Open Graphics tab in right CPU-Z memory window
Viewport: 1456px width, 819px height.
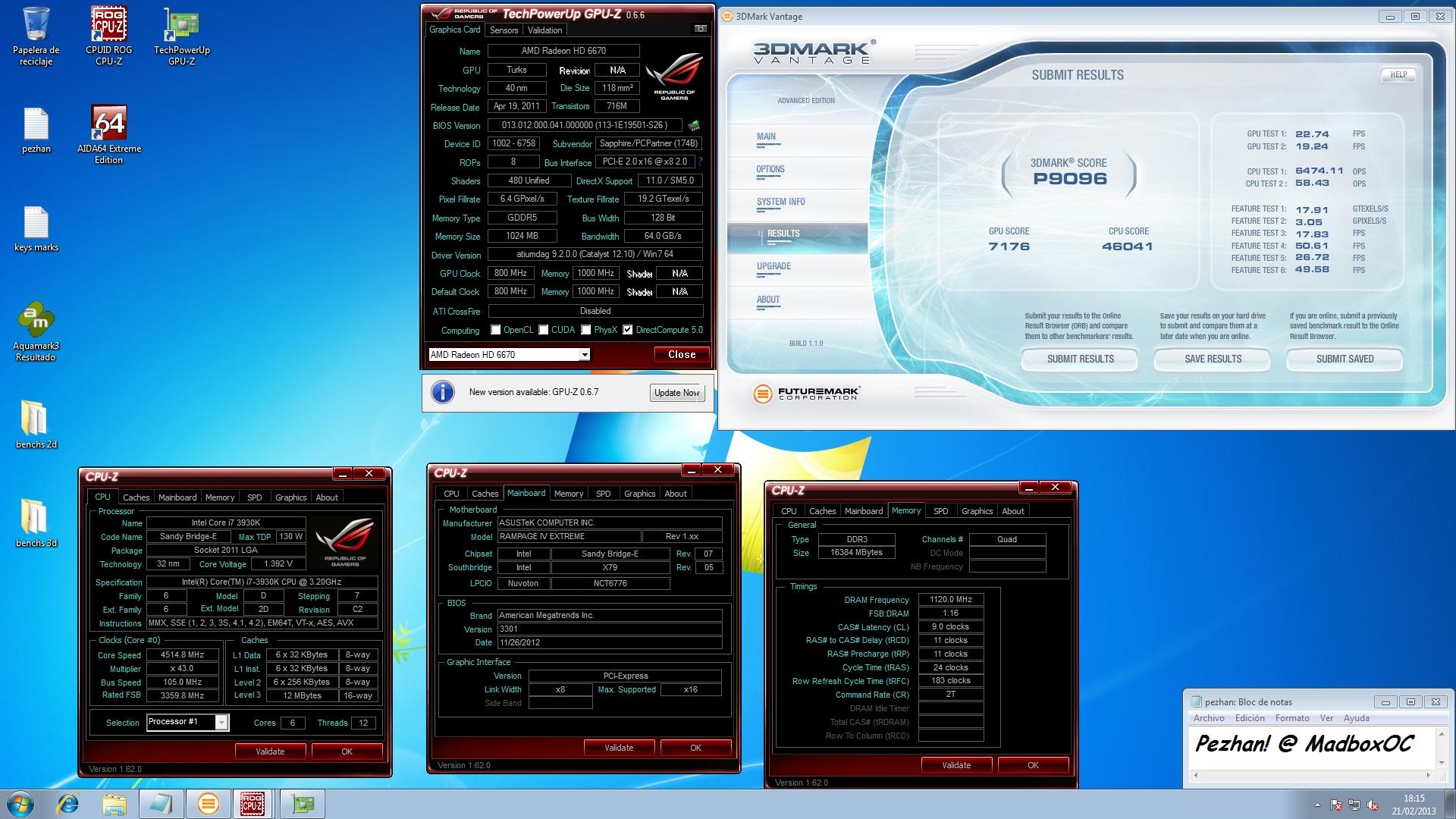pos(977,511)
